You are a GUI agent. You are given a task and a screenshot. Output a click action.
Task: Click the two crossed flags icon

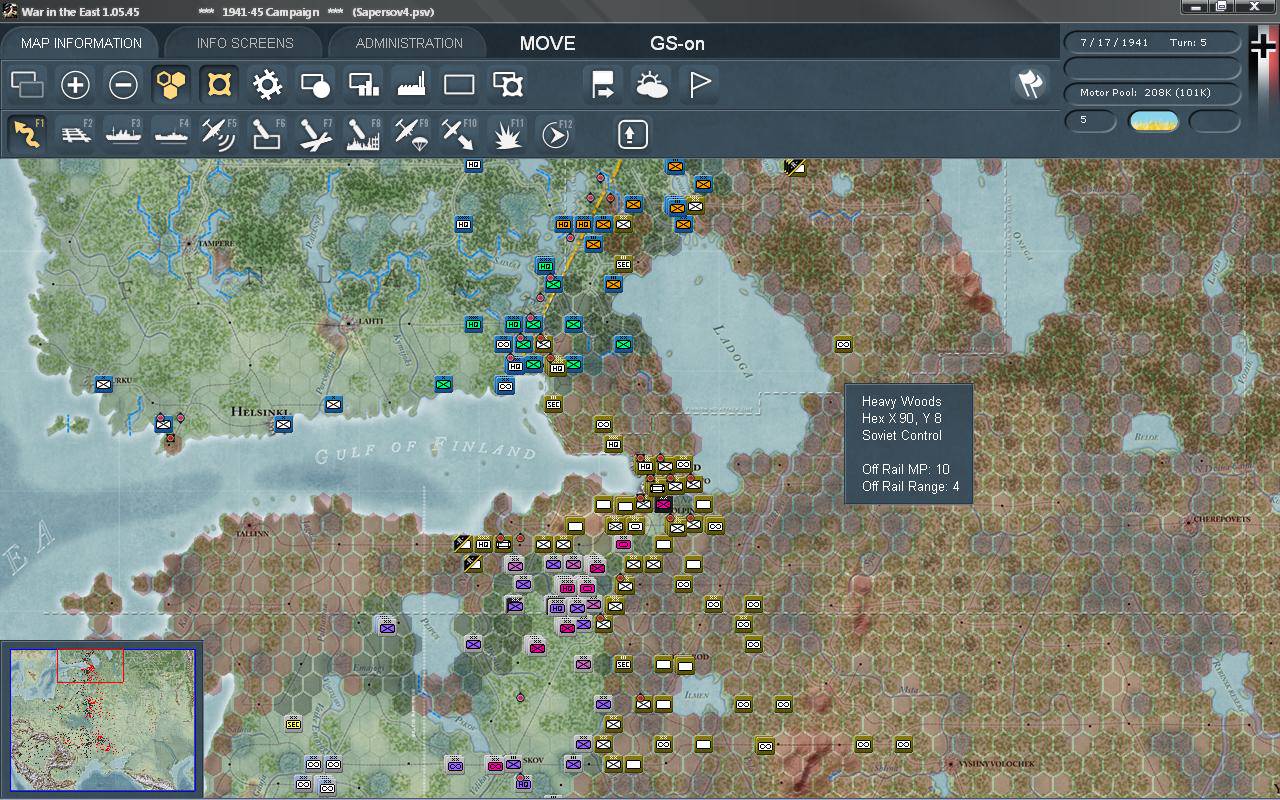coord(1030,85)
